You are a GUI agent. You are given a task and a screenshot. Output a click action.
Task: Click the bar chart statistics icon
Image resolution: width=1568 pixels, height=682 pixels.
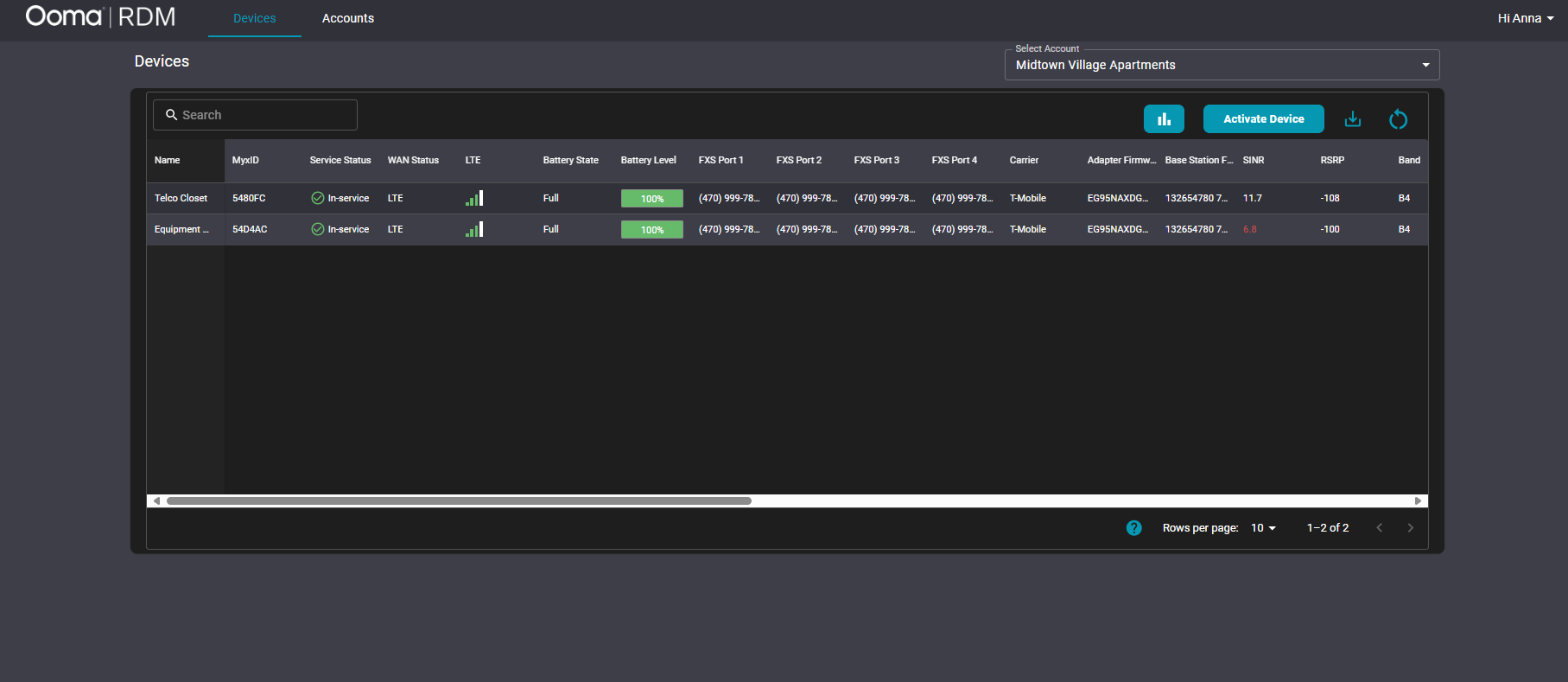coord(1164,119)
